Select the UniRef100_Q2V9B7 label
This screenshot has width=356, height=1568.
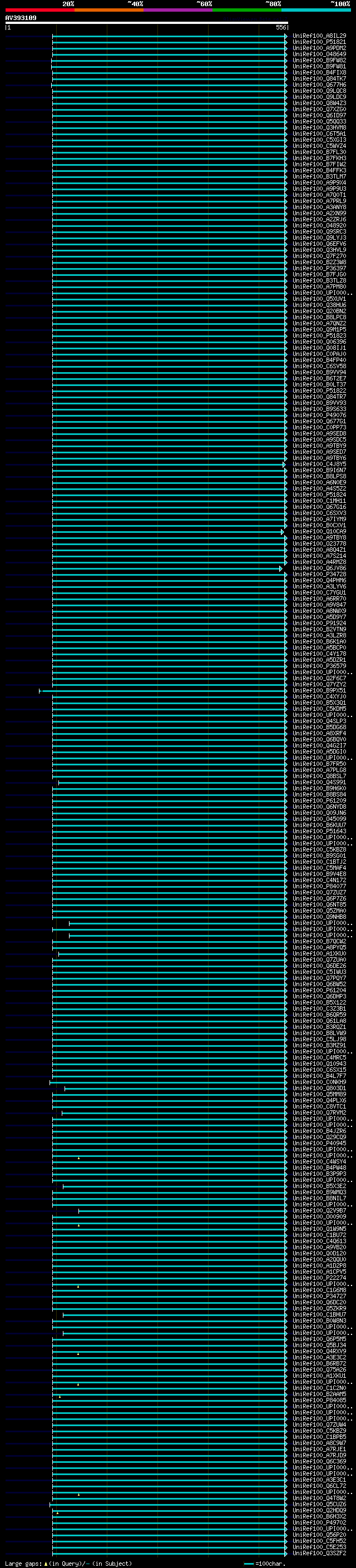tap(319, 1211)
